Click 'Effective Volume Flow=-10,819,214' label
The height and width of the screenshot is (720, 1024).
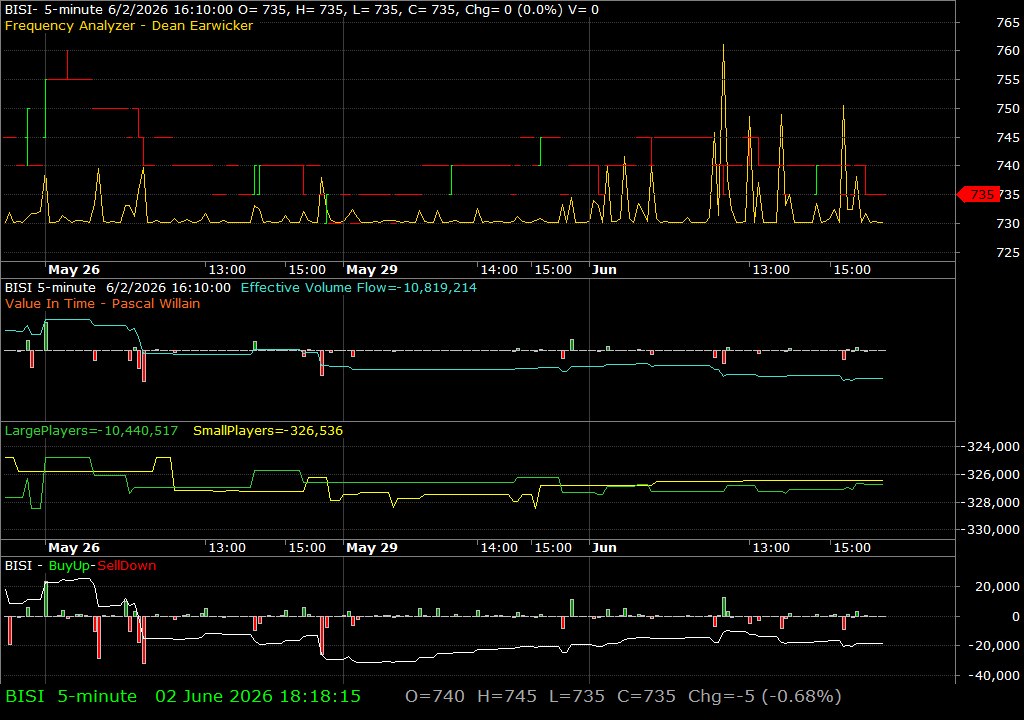point(359,287)
